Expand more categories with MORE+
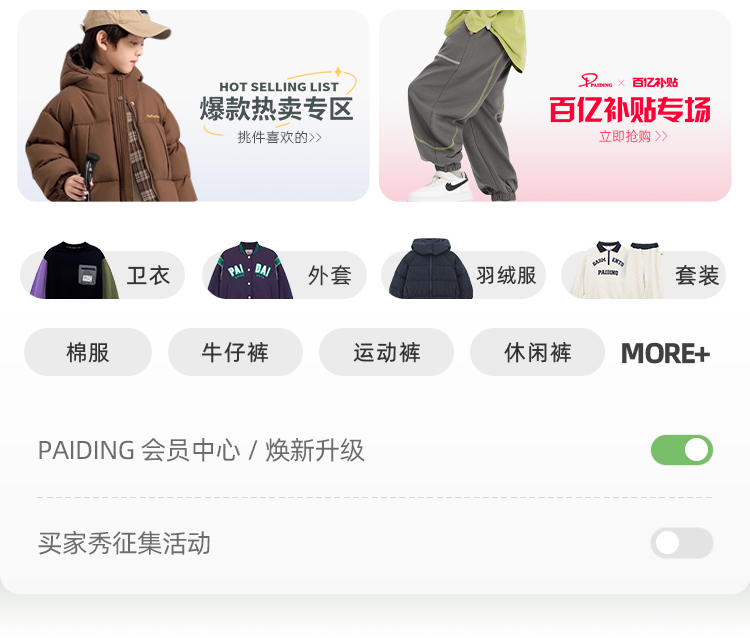The height and width of the screenshot is (638, 750). tap(665, 353)
